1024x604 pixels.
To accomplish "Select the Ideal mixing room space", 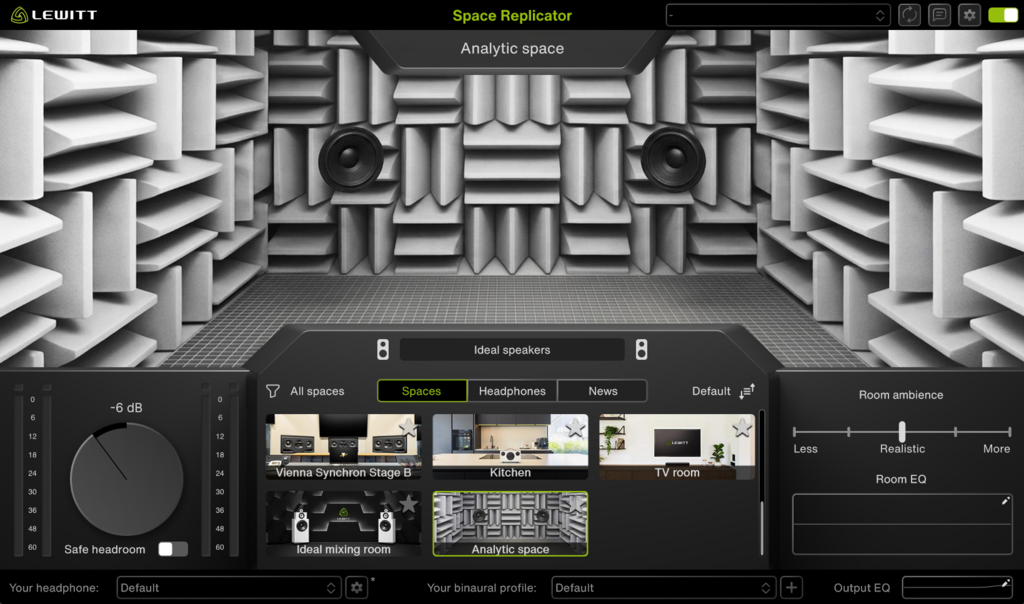I will pyautogui.click(x=344, y=524).
